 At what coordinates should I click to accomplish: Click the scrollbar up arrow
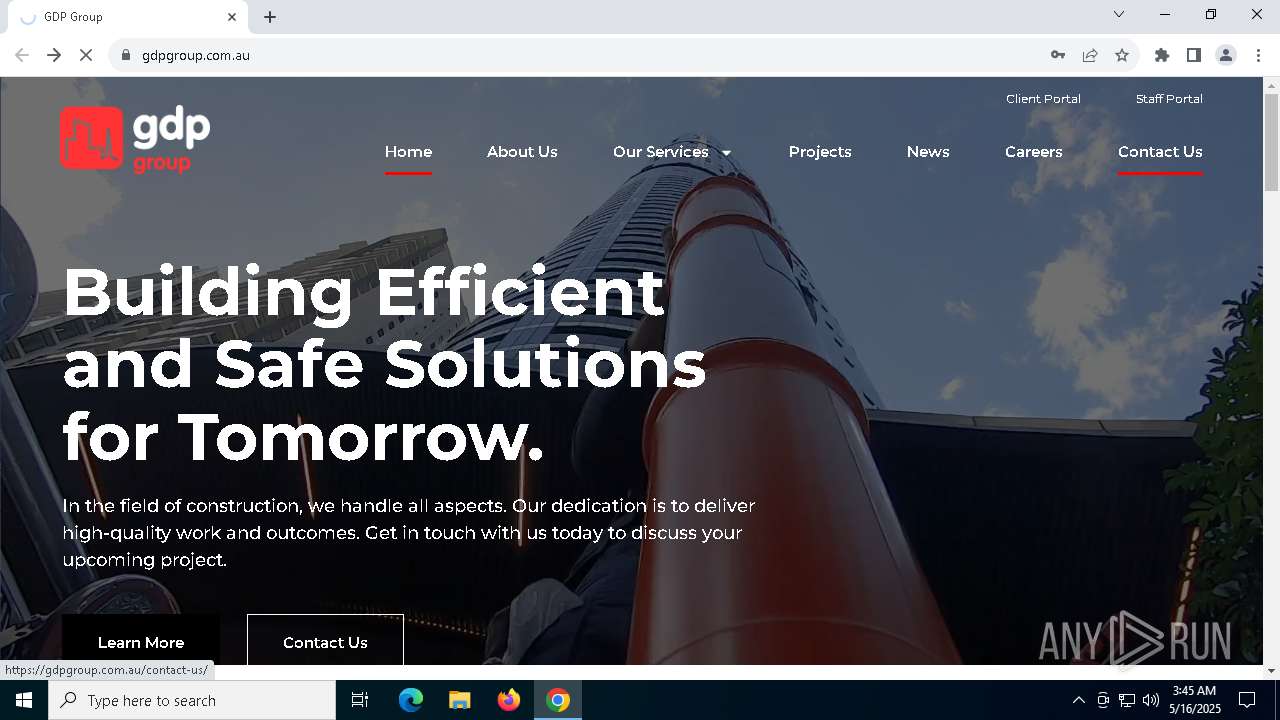click(1271, 85)
